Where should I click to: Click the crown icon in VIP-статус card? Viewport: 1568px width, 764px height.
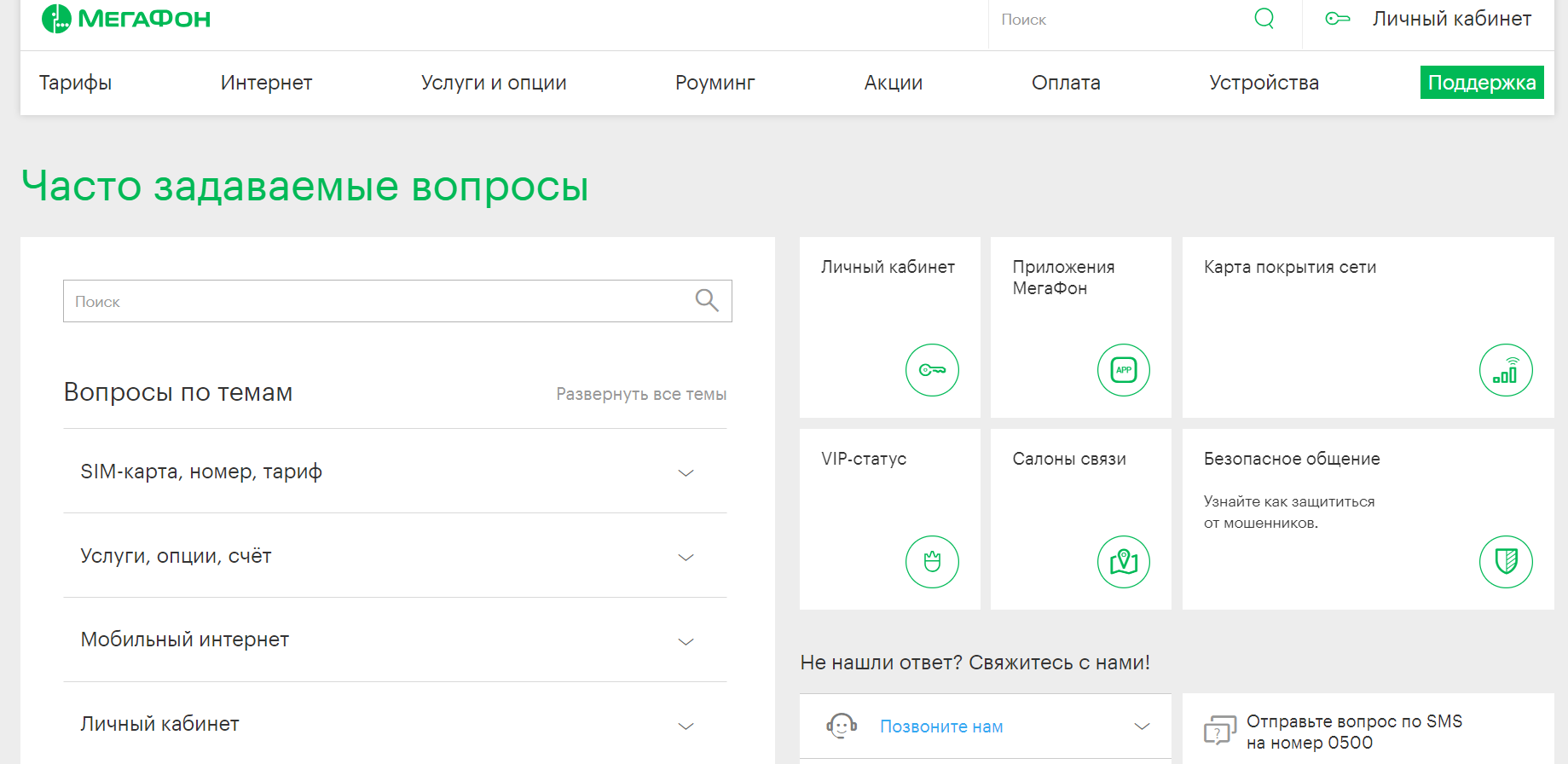tap(932, 562)
